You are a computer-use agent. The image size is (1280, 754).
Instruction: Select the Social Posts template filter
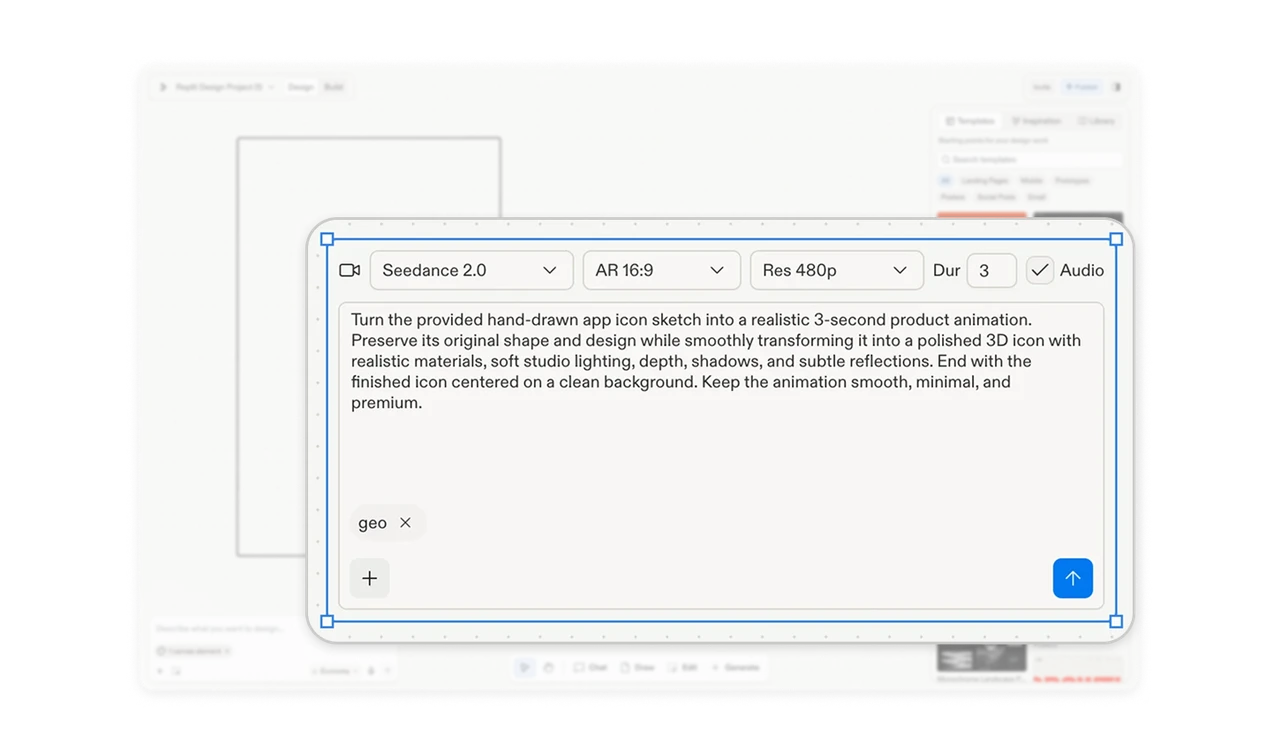coord(996,197)
